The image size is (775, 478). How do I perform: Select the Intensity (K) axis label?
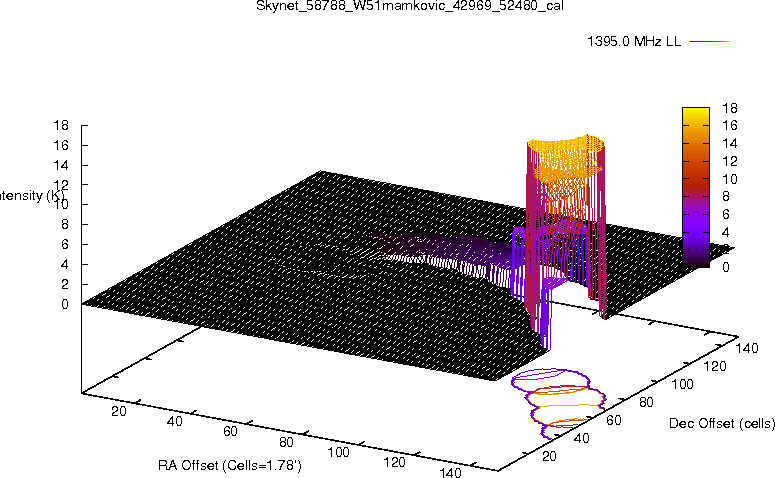32,196
